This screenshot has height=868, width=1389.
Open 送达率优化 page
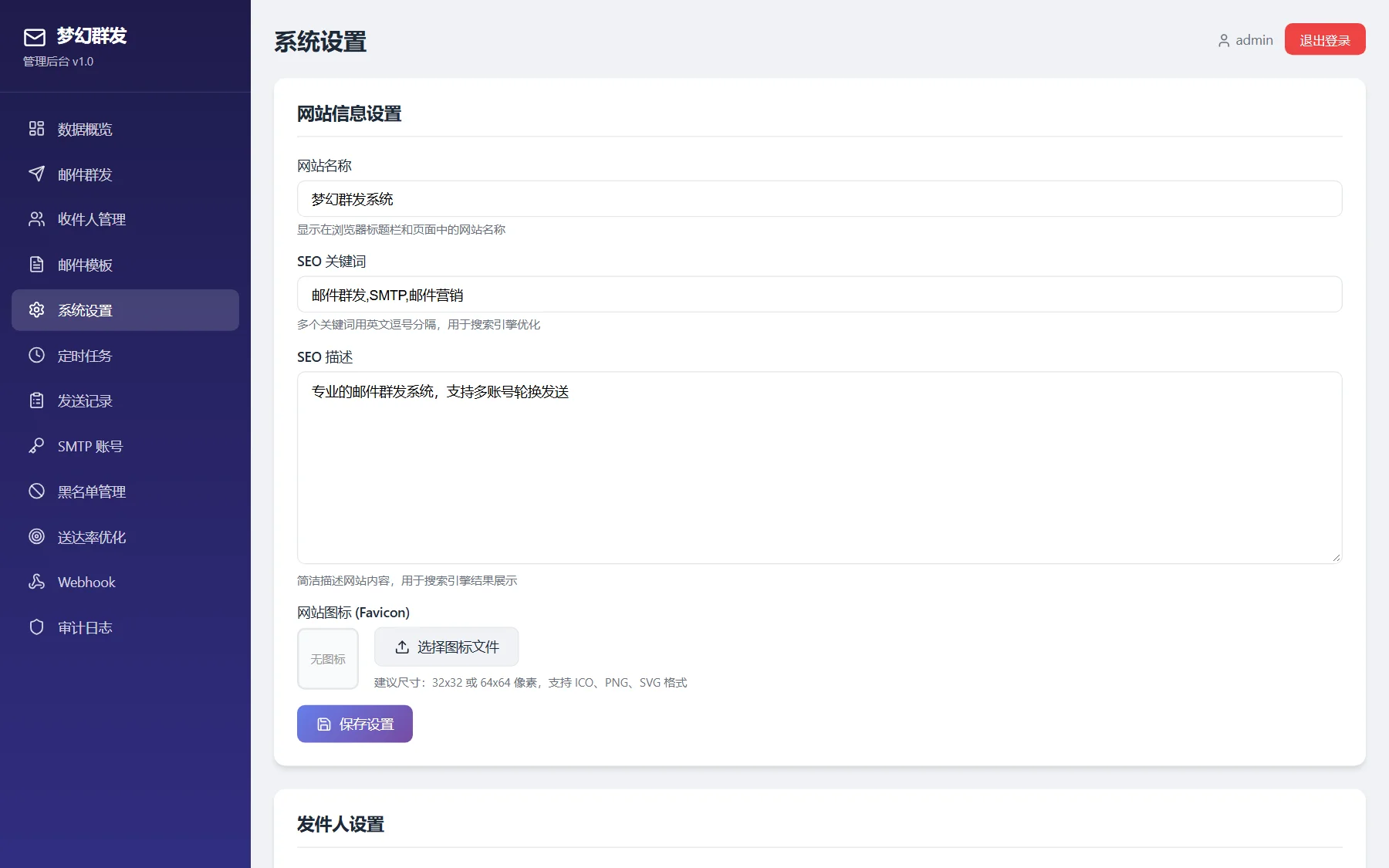click(x=125, y=537)
